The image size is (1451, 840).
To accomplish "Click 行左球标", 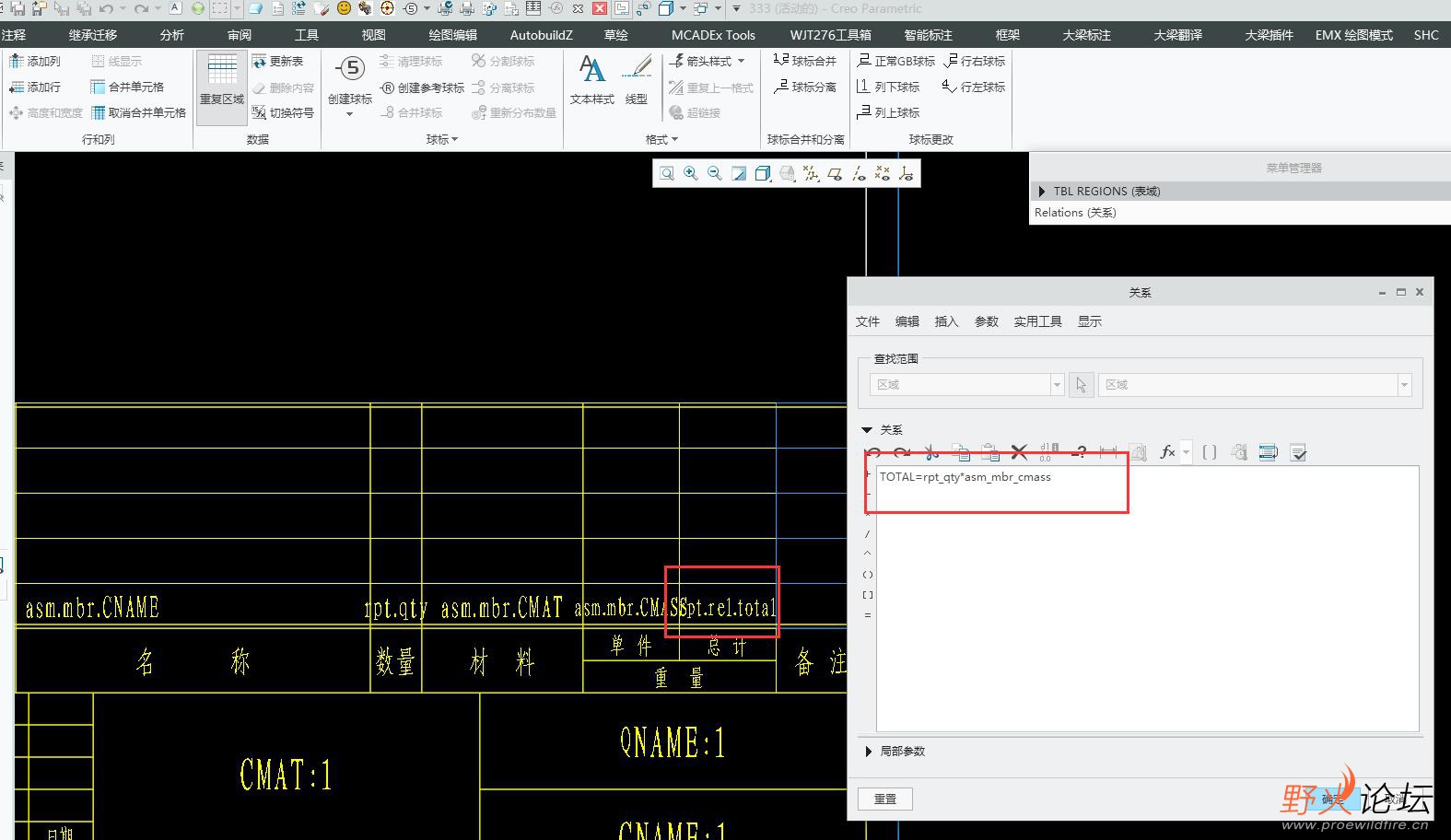I will 975,87.
